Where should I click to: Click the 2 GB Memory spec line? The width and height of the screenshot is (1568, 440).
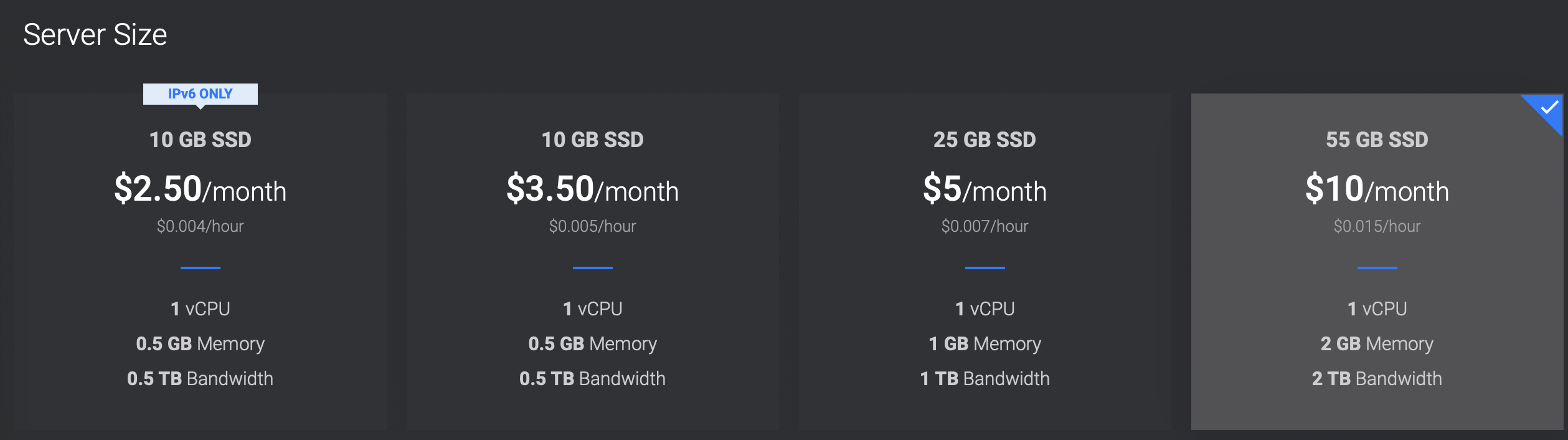1377,344
